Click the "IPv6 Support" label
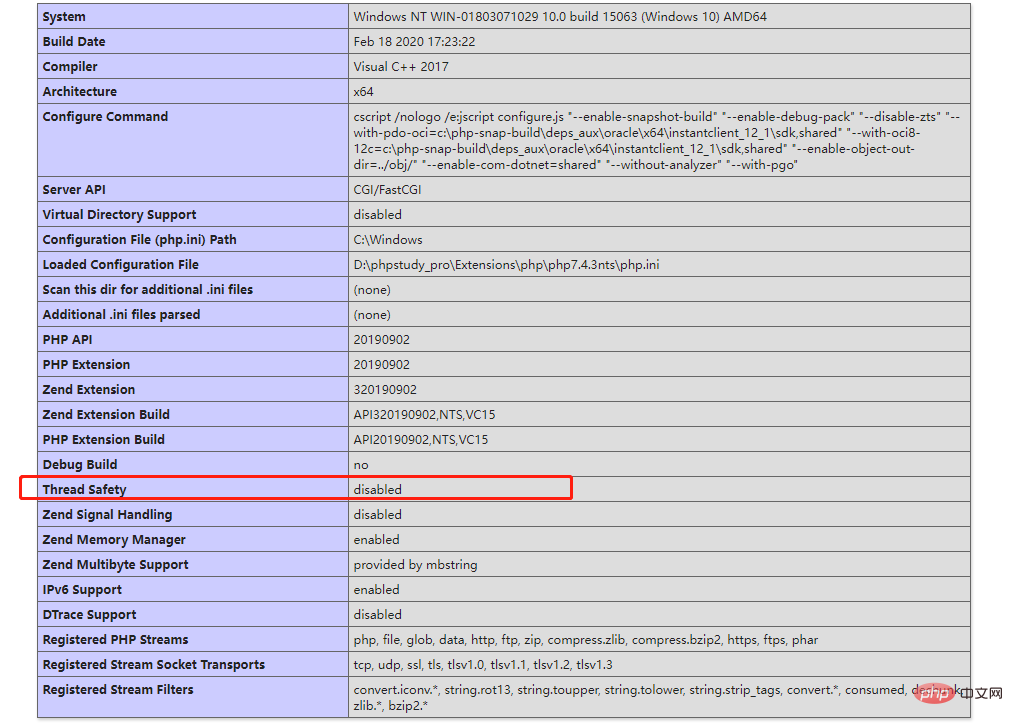This screenshot has height=726, width=1013. pyautogui.click(x=82, y=590)
